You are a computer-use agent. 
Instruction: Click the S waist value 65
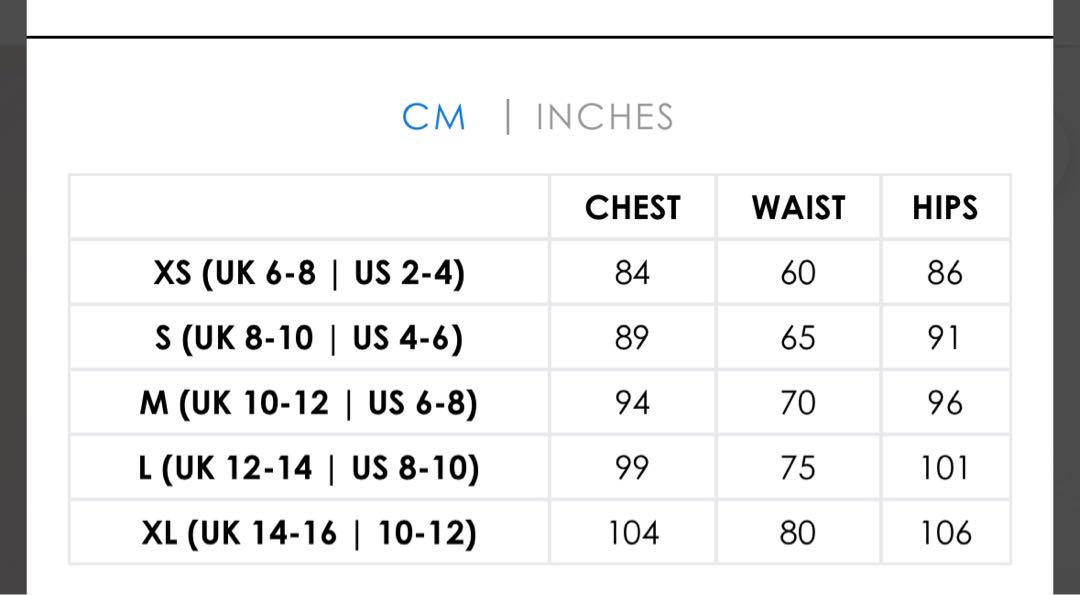pyautogui.click(x=798, y=338)
